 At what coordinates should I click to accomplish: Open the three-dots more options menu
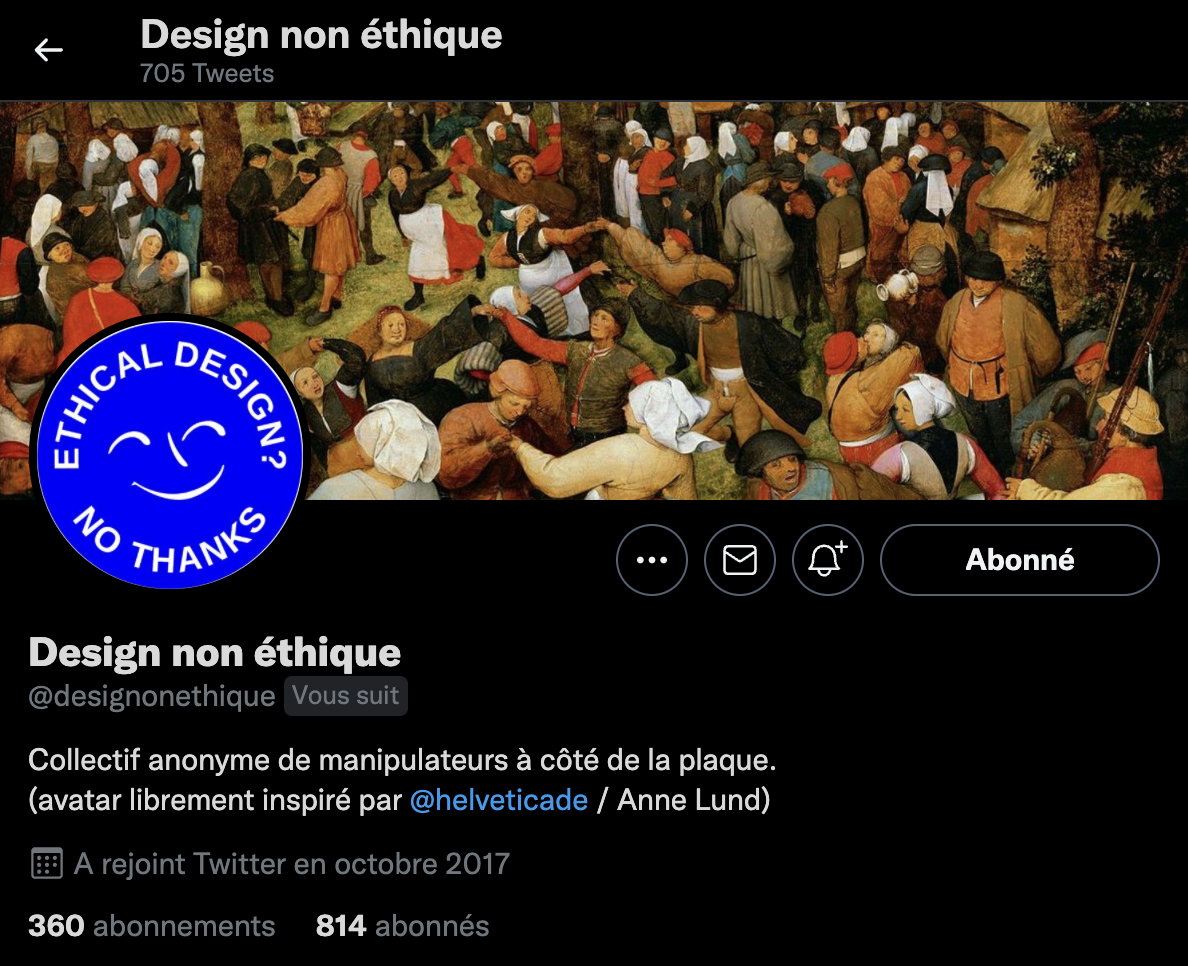[x=652, y=560]
